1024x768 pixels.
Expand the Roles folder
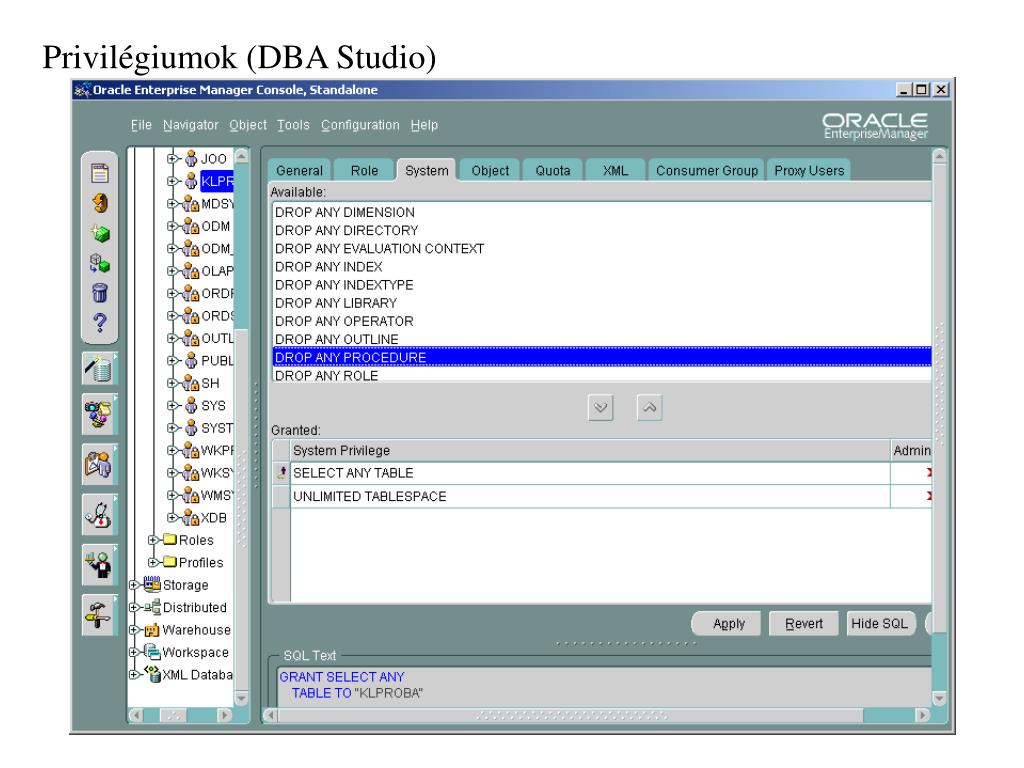(x=153, y=540)
